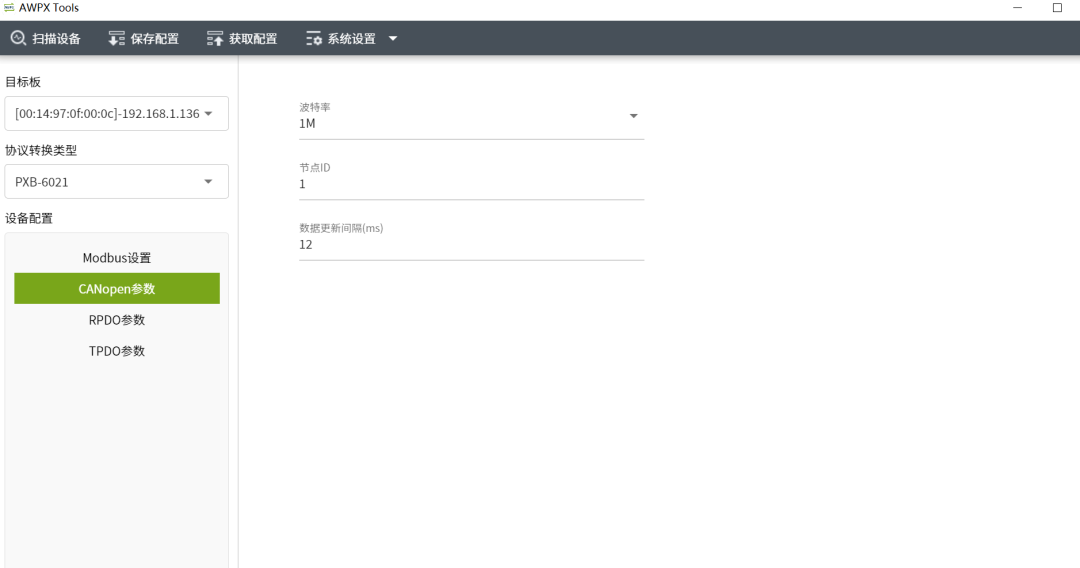Click the scan device magnifier icon

[x=19, y=39]
